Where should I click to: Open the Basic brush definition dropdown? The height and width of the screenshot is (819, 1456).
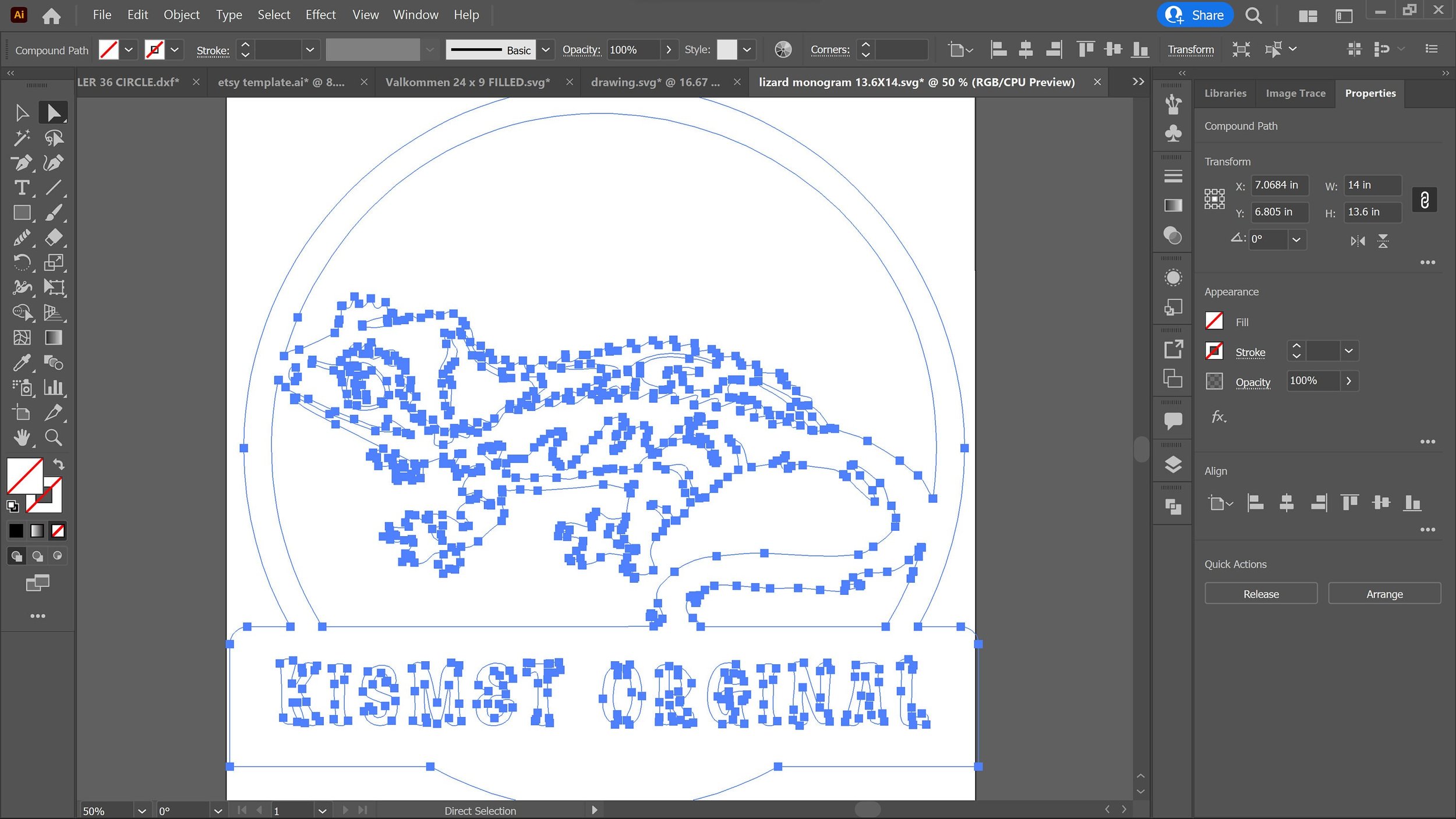[x=546, y=49]
